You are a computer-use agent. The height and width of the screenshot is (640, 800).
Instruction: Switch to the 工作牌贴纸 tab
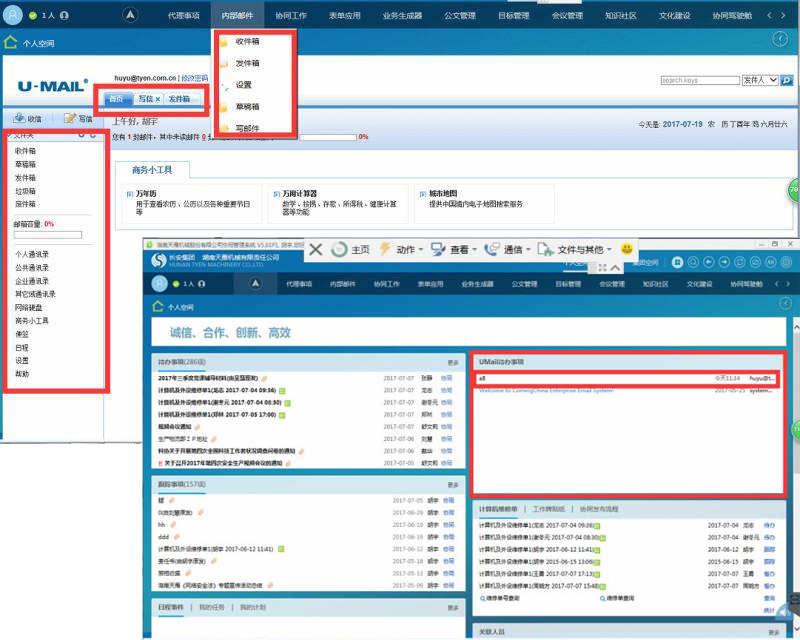[548, 509]
